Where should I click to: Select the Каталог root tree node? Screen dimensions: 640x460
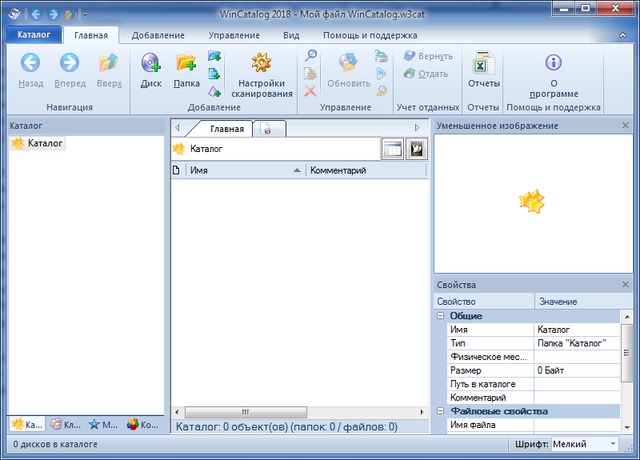click(45, 144)
